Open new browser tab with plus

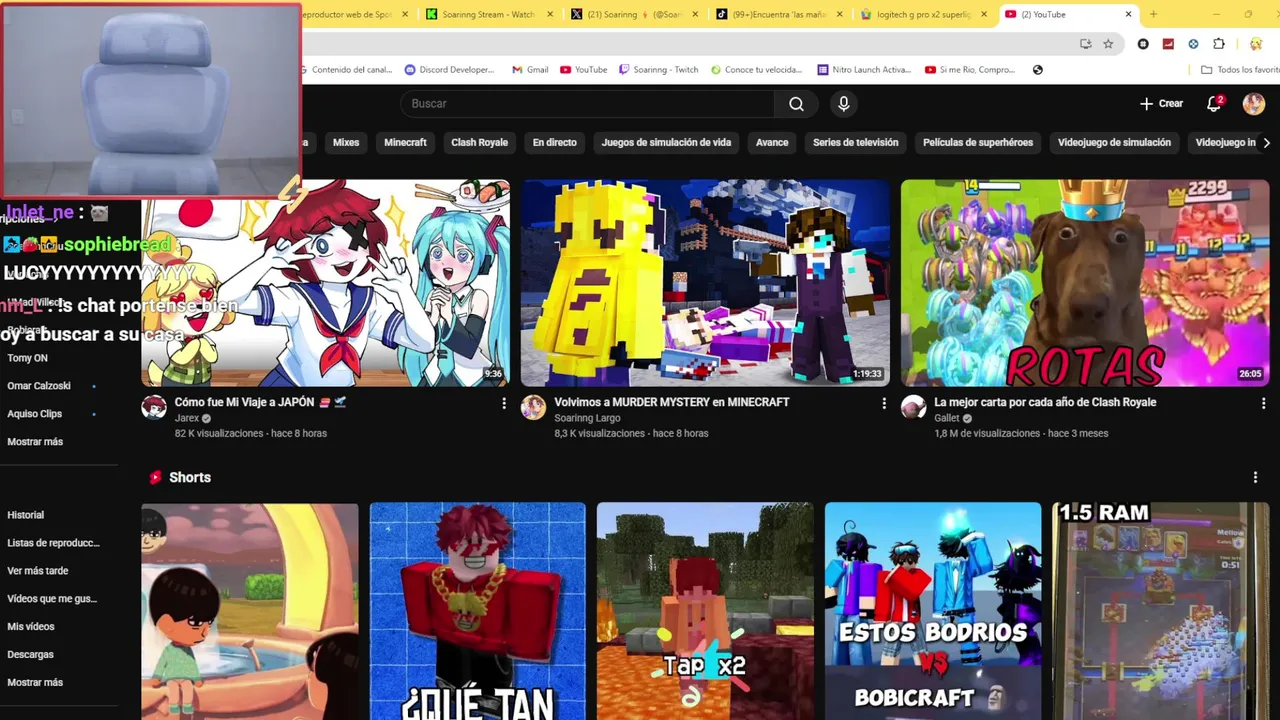coord(1153,14)
